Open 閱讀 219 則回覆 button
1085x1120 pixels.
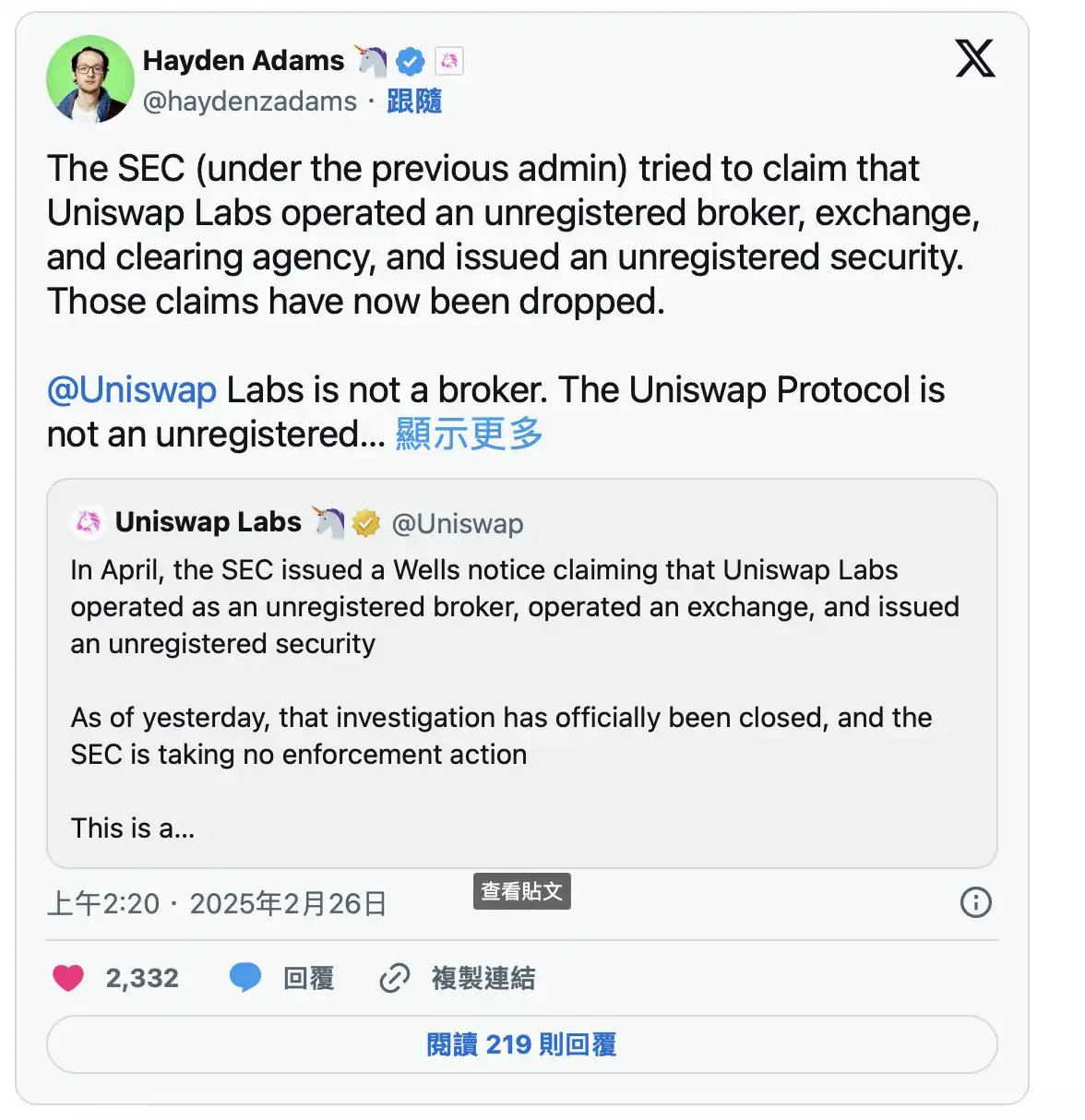coord(521,1044)
